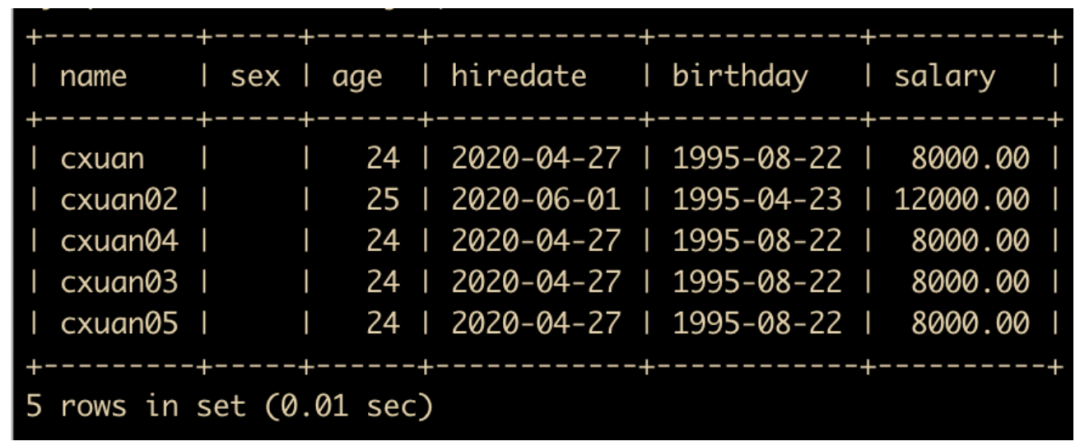
Task: Click cxuan's 8000.00 salary value
Action: (969, 158)
